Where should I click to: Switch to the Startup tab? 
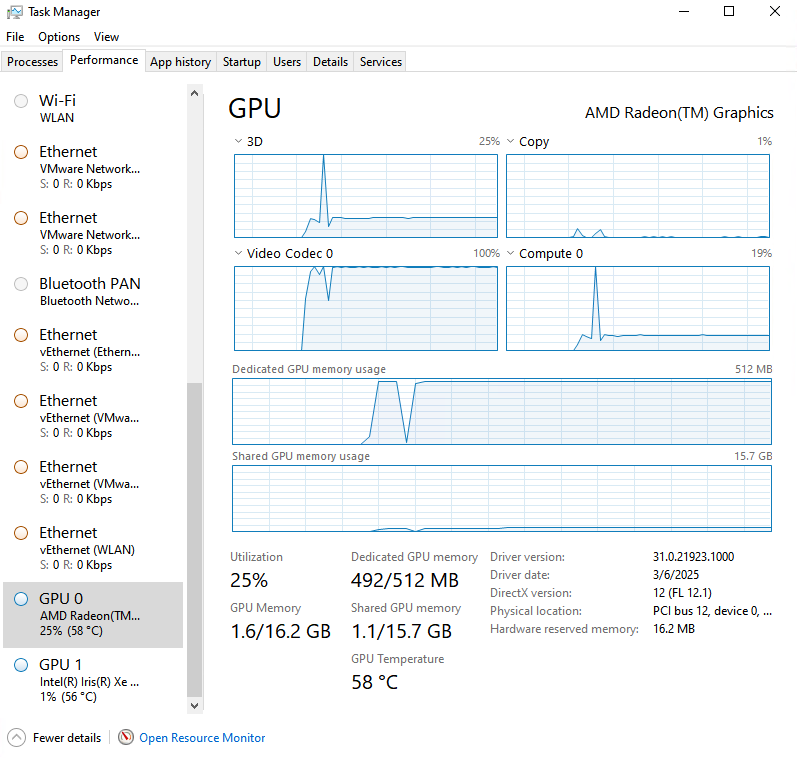coord(241,62)
